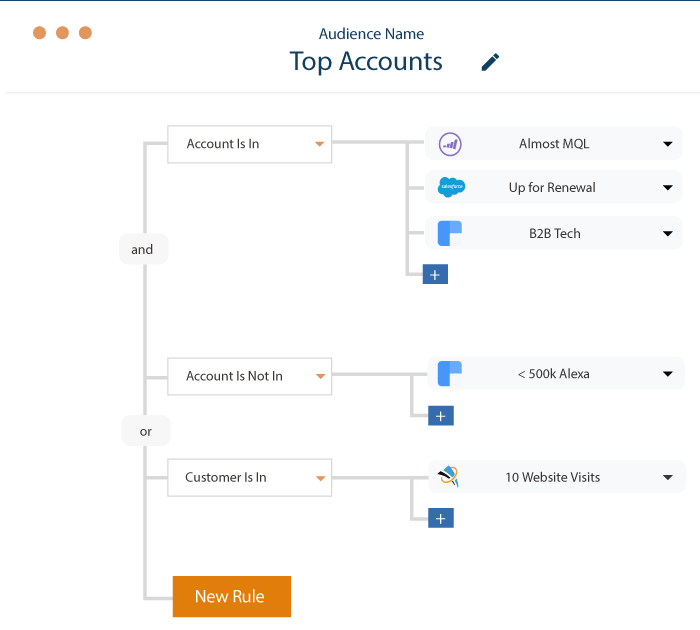The width and height of the screenshot is (700, 630).
Task: Click the New Rule button
Action: [x=232, y=597]
